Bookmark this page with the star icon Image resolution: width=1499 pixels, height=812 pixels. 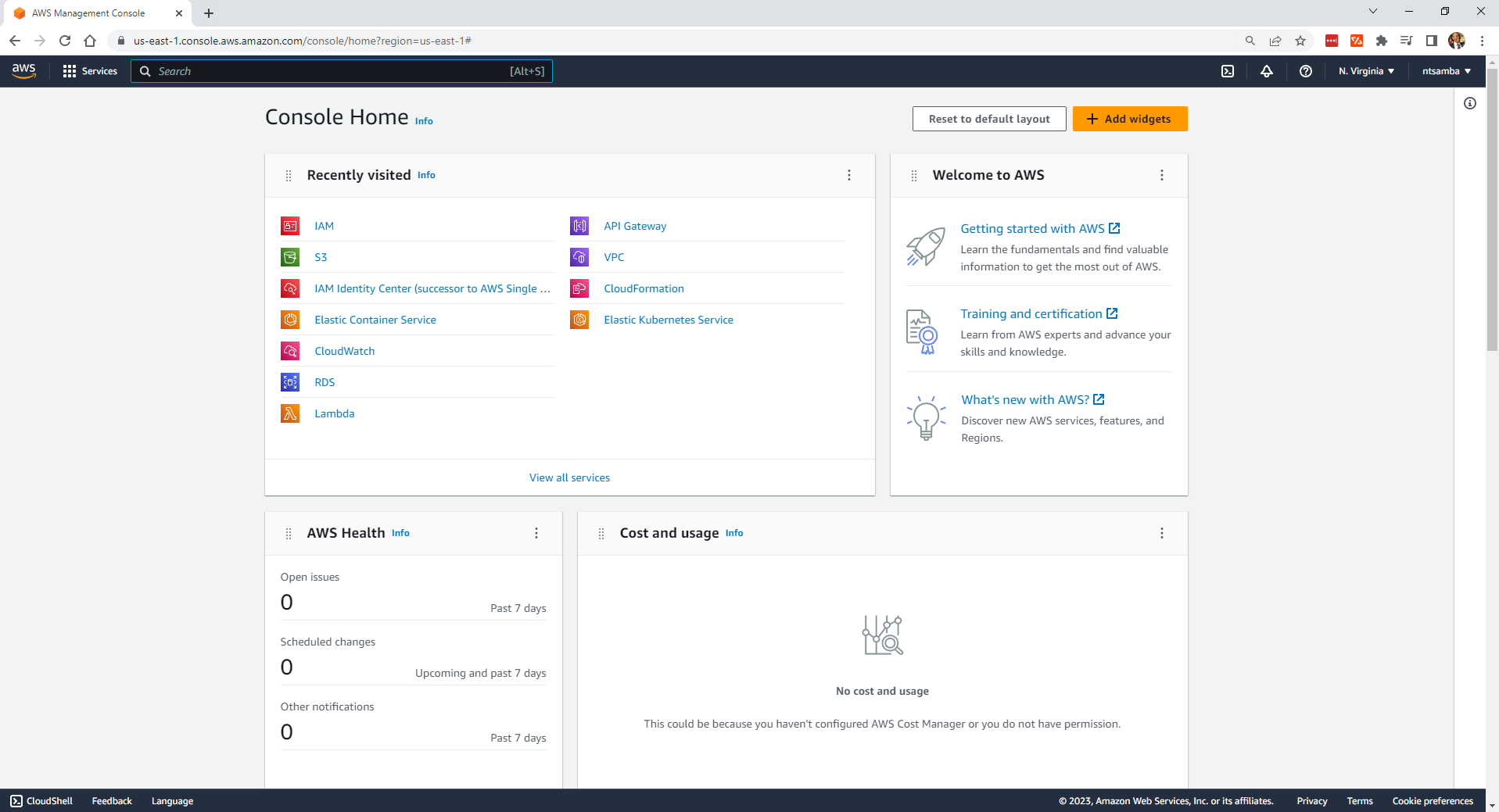tap(1300, 41)
